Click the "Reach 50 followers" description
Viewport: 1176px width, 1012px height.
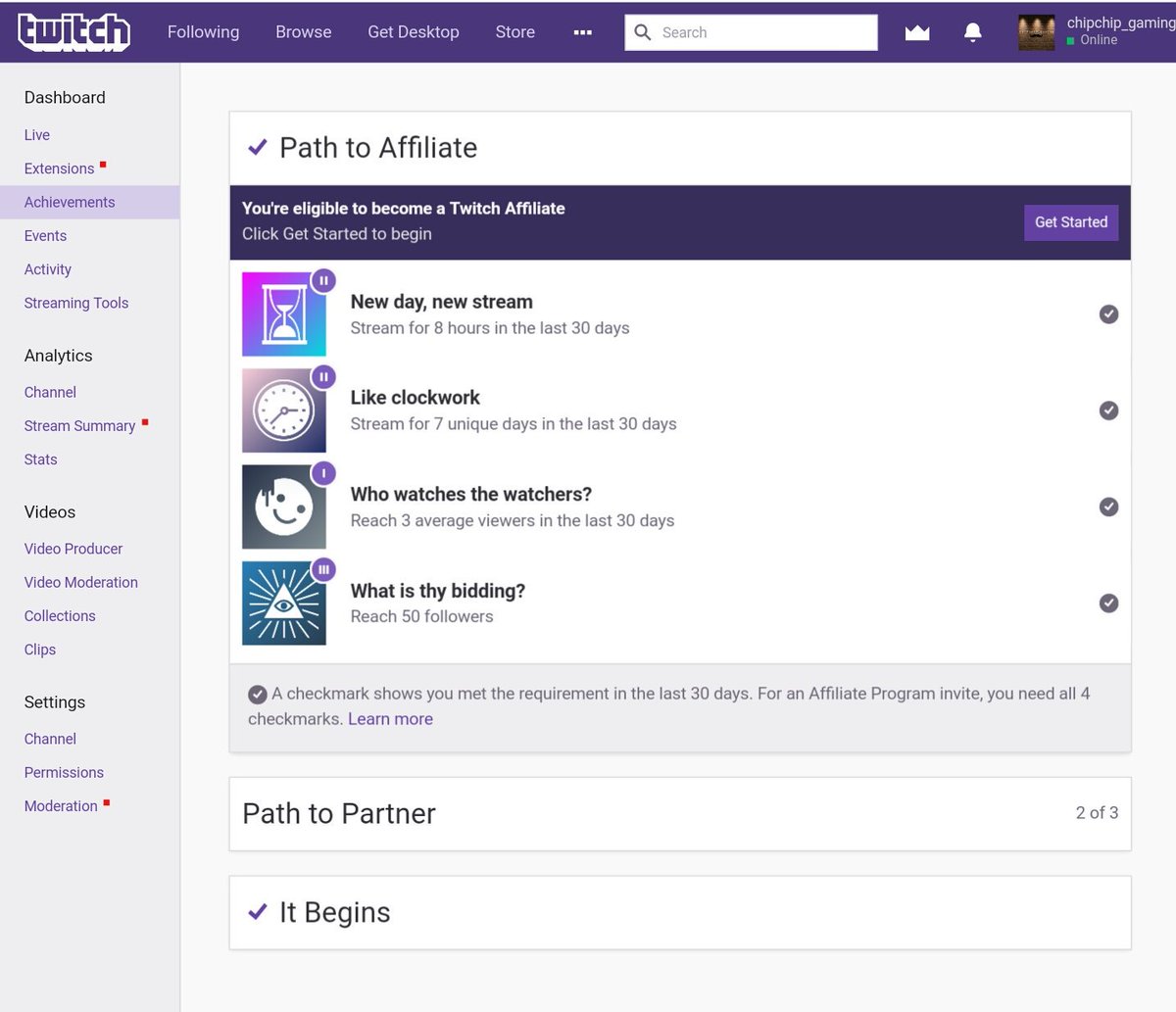(x=422, y=616)
